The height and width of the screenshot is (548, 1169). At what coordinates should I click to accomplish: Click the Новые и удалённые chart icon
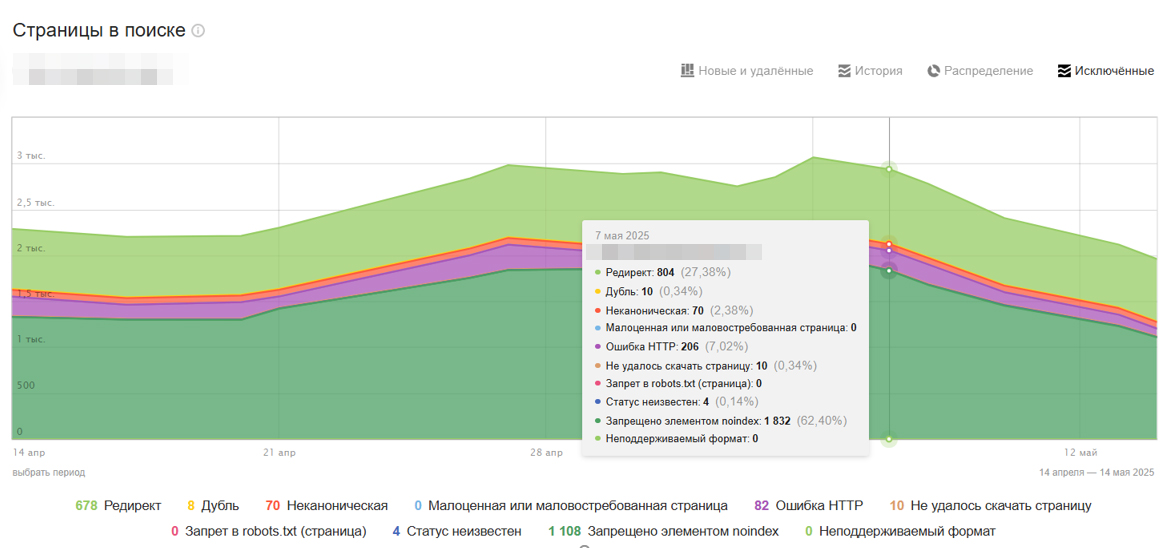click(x=687, y=71)
